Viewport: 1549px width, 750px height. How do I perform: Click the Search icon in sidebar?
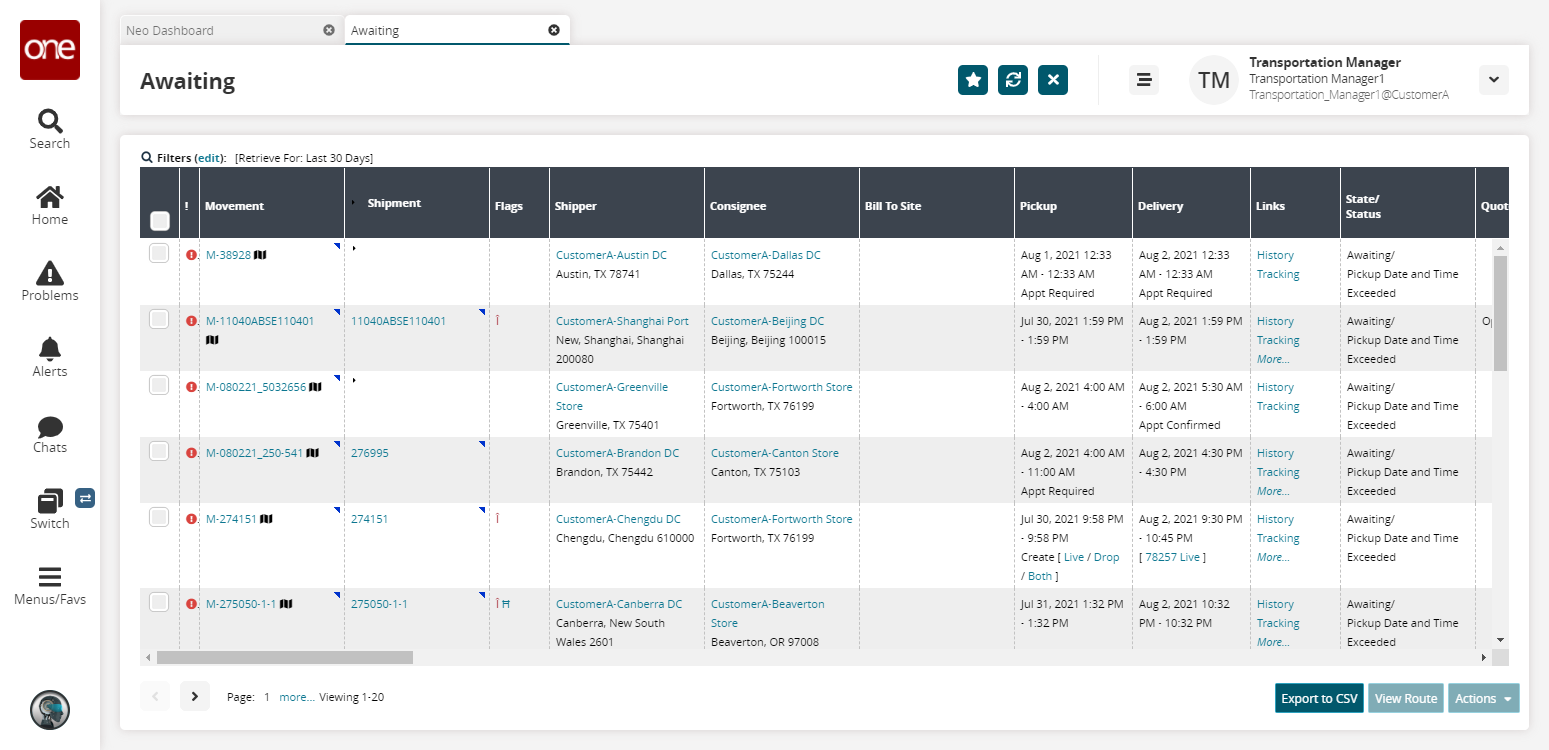tap(49, 122)
